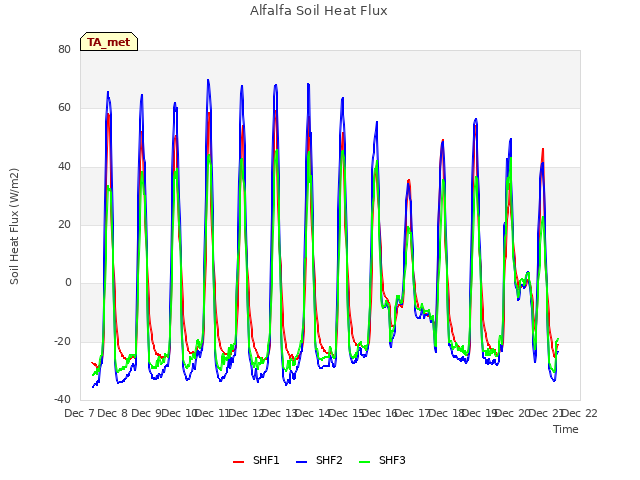640x480 pixels.
Task: Click the Dec 7 x-axis label
Action: pos(79,413)
